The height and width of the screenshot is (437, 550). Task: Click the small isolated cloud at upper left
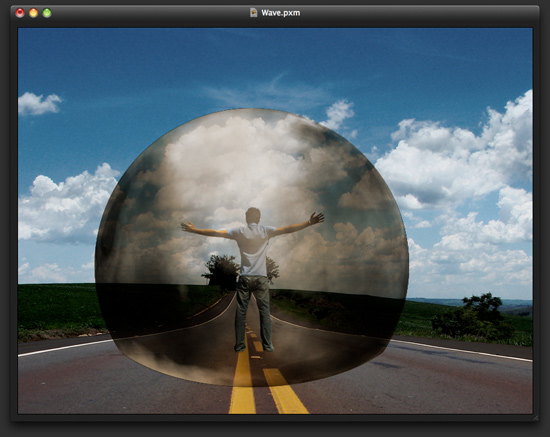tap(39, 104)
